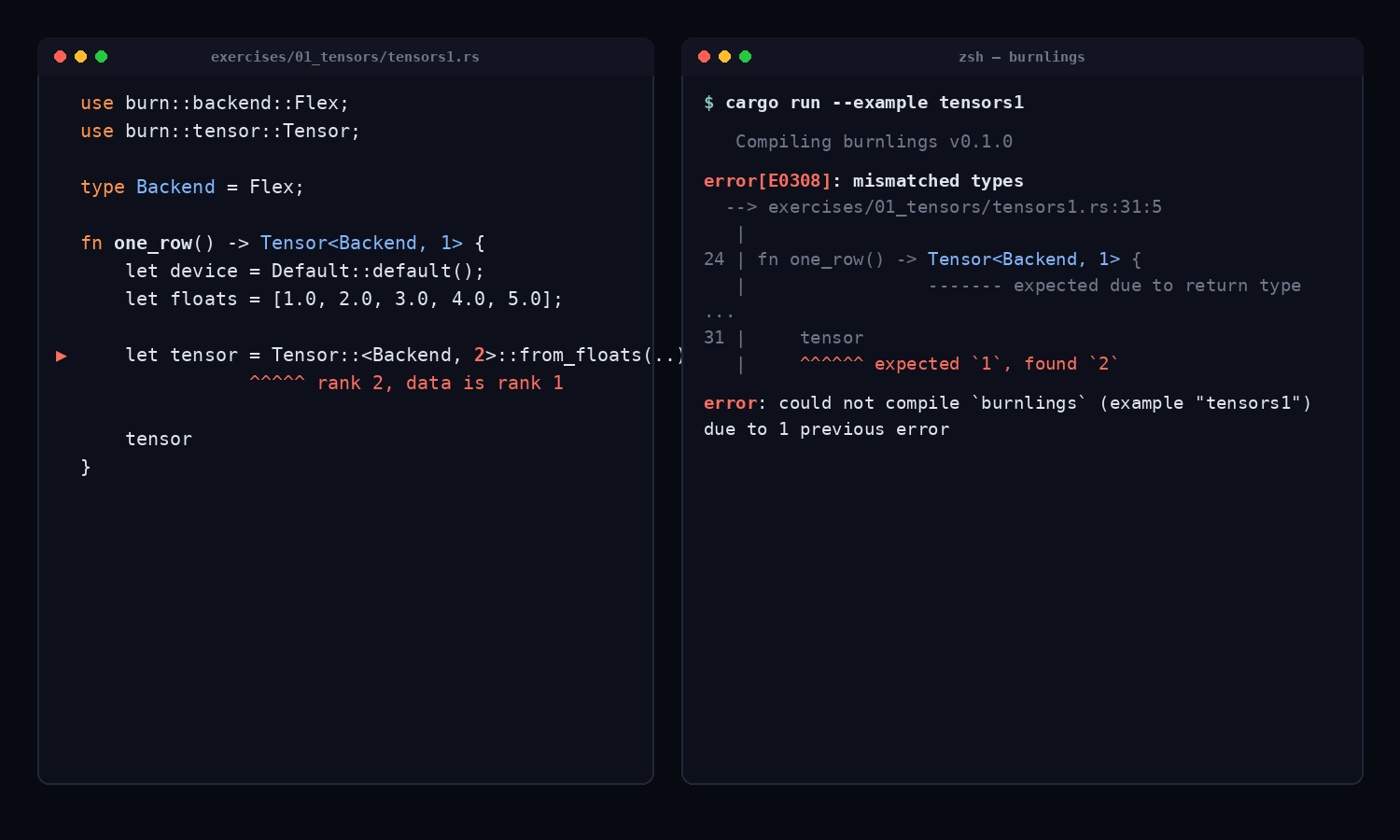Minimize the zsh burnlings terminal window
Viewport: 1400px width, 840px height.
(724, 57)
